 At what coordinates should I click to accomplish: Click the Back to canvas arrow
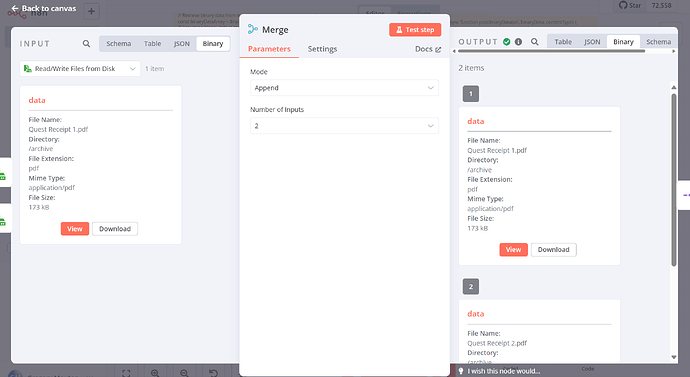[15, 8]
